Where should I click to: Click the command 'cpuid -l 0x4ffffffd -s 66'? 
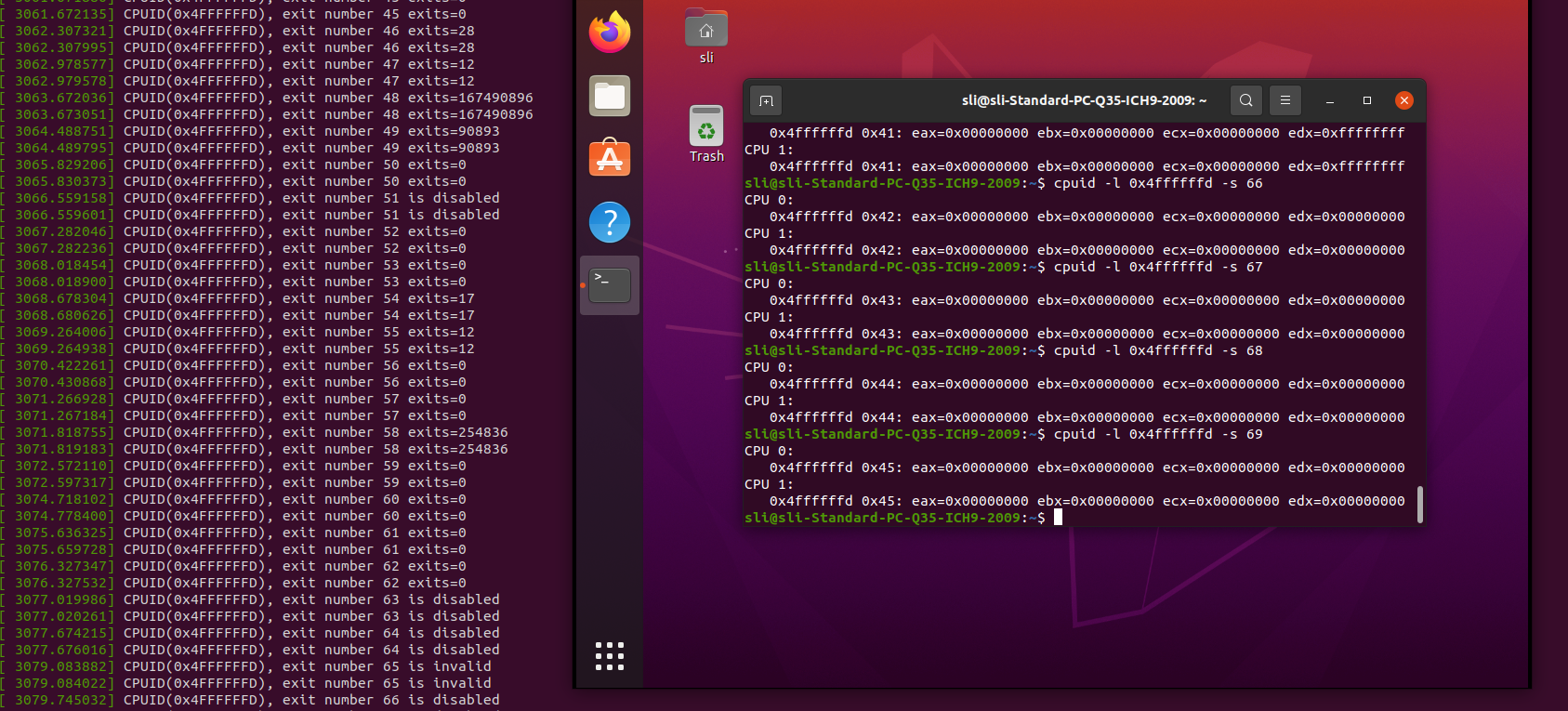tap(1158, 183)
